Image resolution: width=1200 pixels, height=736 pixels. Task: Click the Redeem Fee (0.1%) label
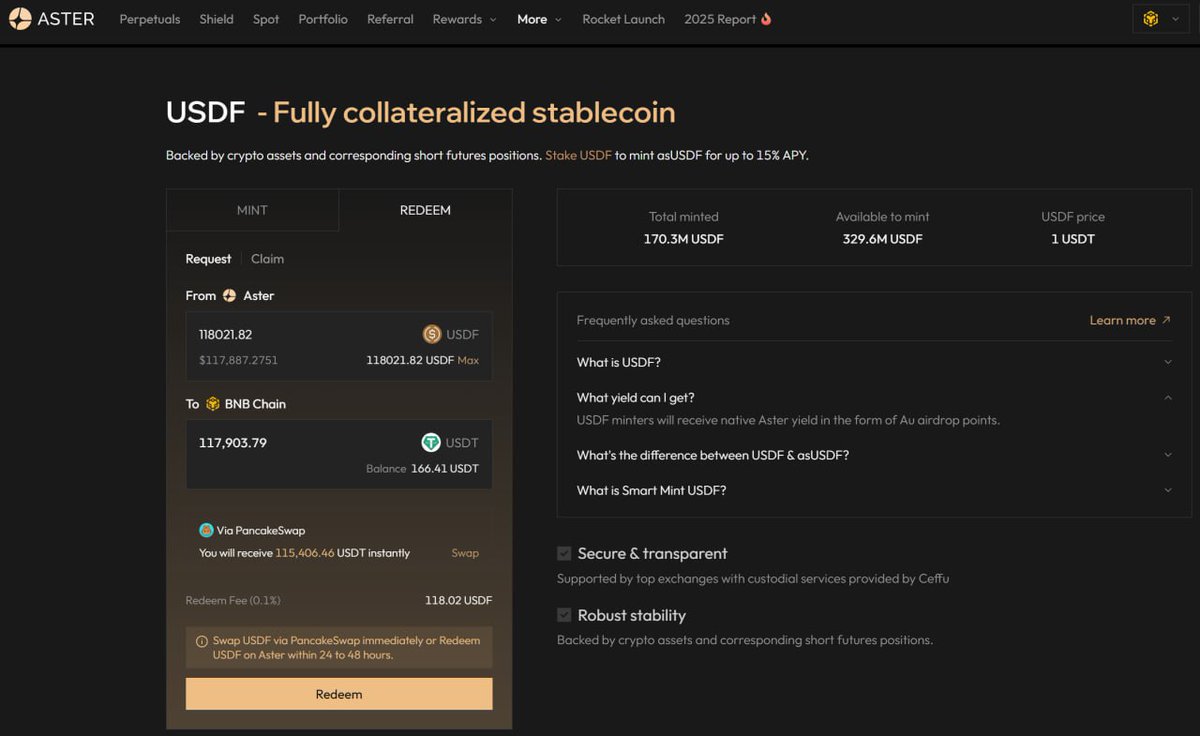tap(233, 601)
